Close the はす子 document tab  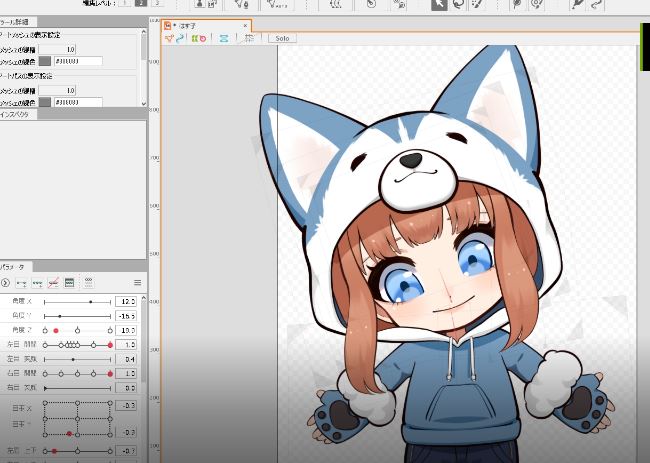(245, 26)
